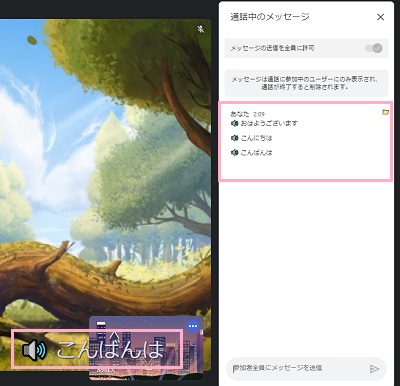Click the 通話中のメッセージ panel title
Viewport: 400px width, 386px height.
270,17
